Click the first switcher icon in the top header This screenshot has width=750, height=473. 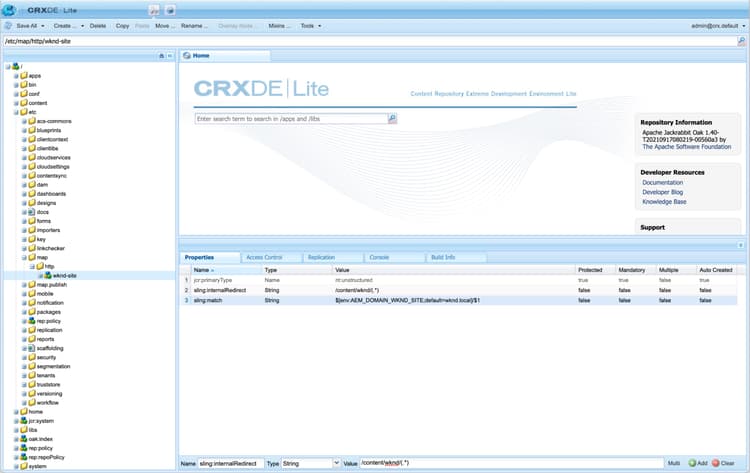tap(154, 10)
